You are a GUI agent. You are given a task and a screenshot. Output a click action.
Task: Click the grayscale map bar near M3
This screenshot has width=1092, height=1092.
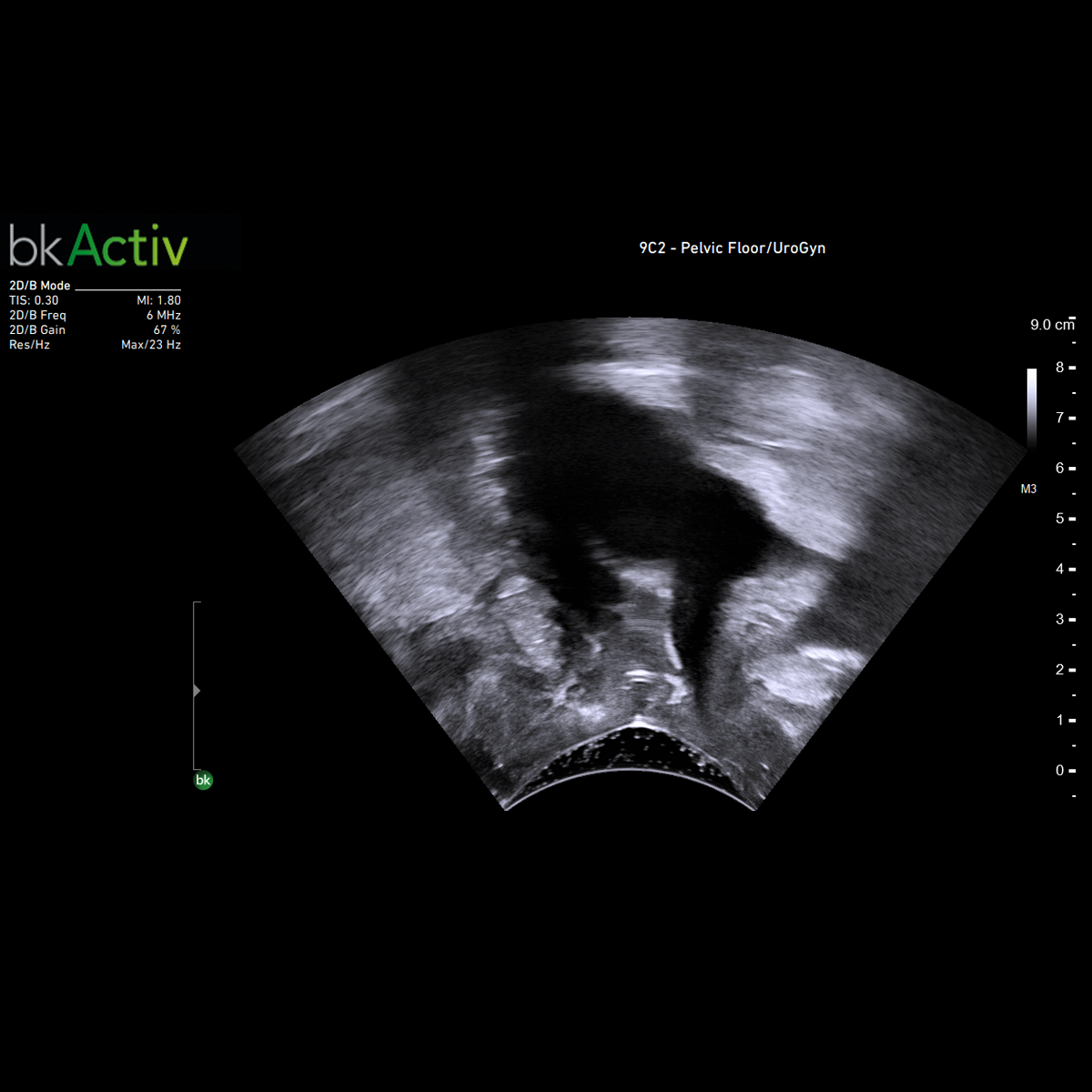coord(1032,408)
